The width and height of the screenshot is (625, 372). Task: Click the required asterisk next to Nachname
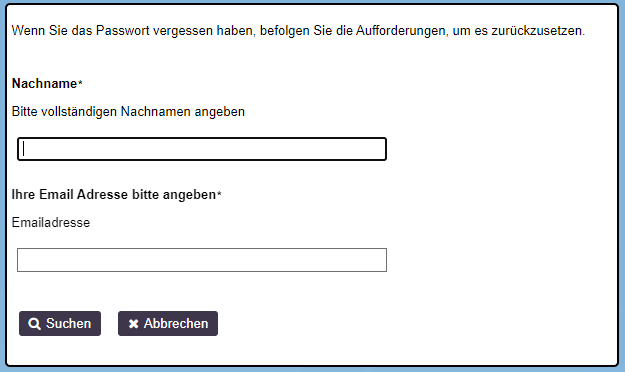click(x=80, y=83)
